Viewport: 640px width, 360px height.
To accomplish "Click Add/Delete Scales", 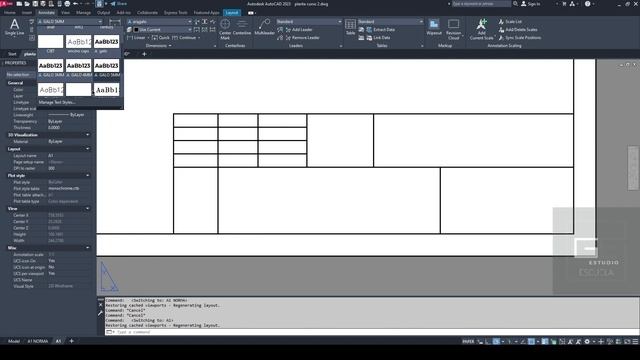I will (518, 29).
